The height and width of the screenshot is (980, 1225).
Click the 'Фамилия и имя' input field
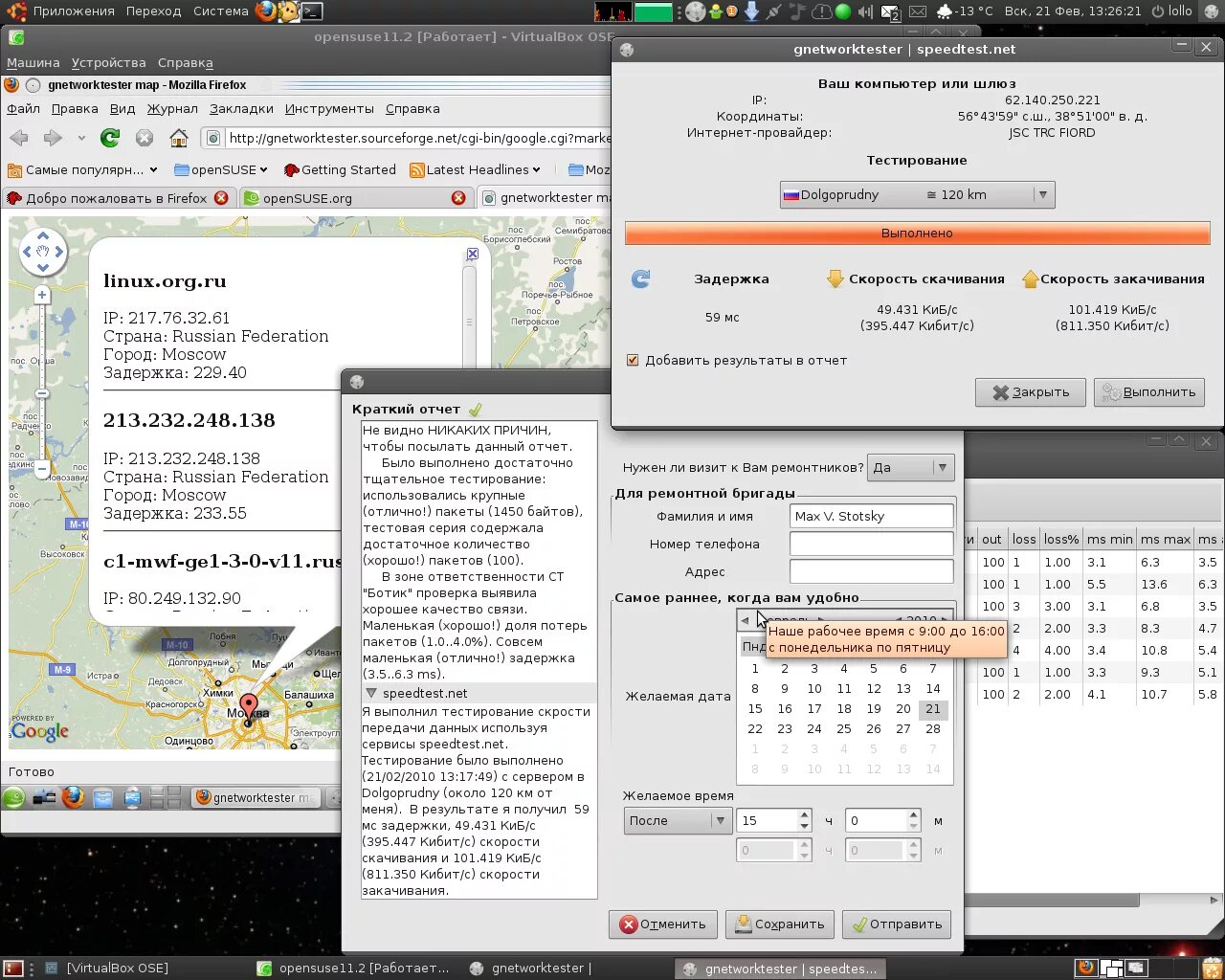[871, 516]
